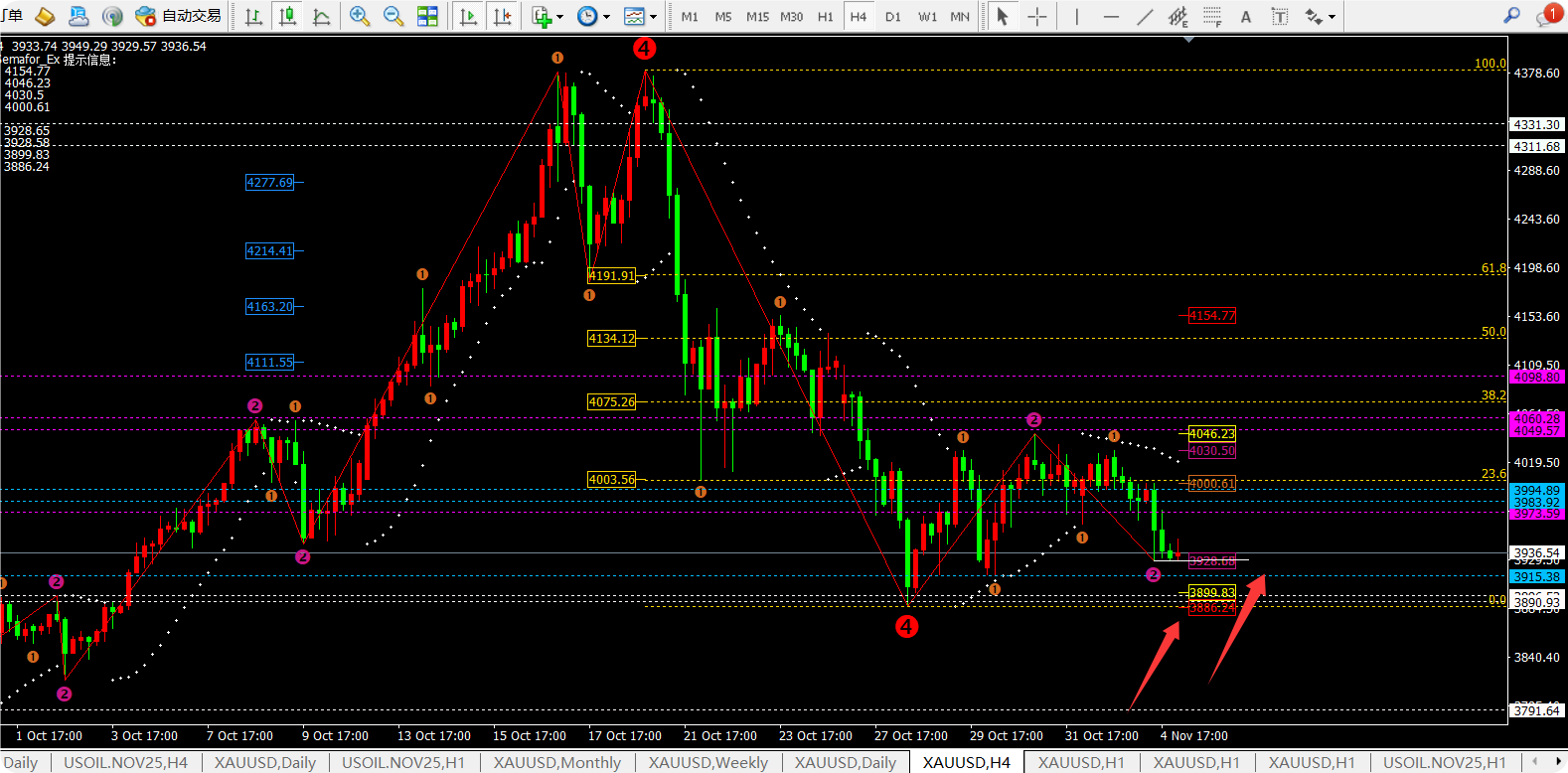Click the chart templates icon
Screen dimensions: 1568x773
(x=634, y=16)
